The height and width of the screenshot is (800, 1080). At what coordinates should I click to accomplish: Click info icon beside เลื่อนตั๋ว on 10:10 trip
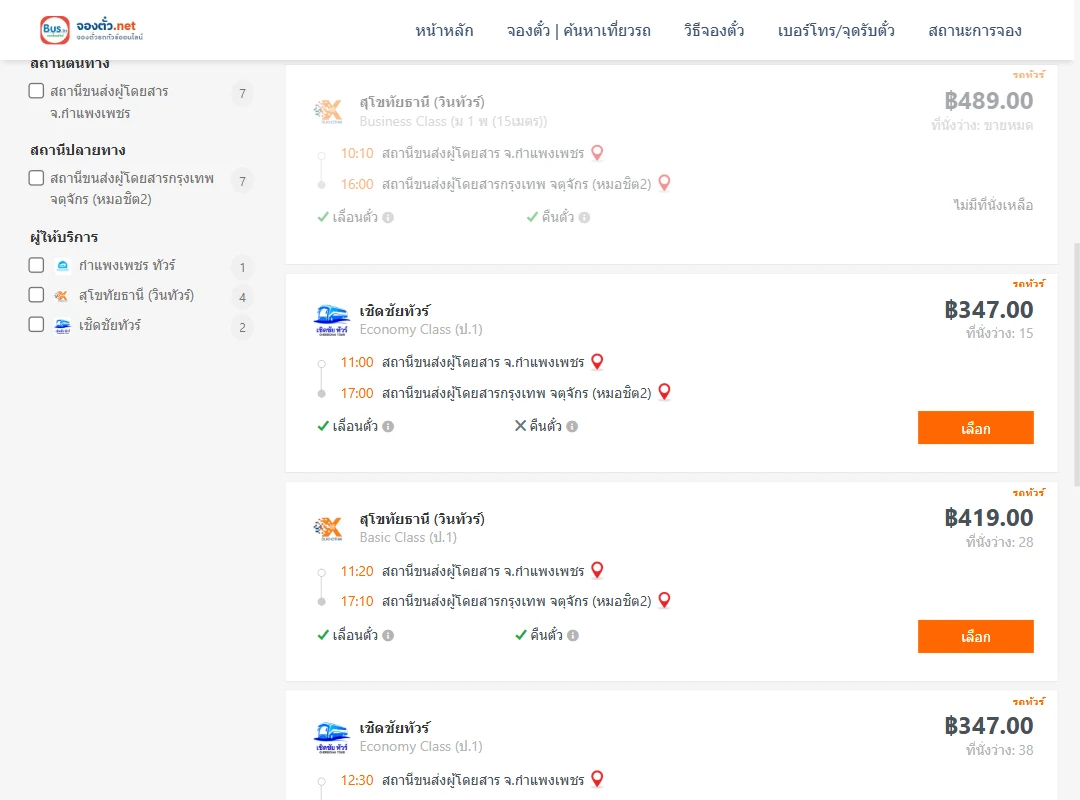tap(388, 218)
